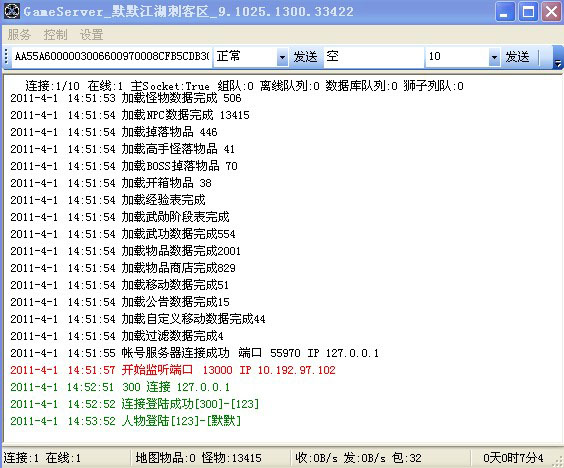The height and width of the screenshot is (468, 564).
Task: Open the 服务 menu
Action: pos(19,35)
